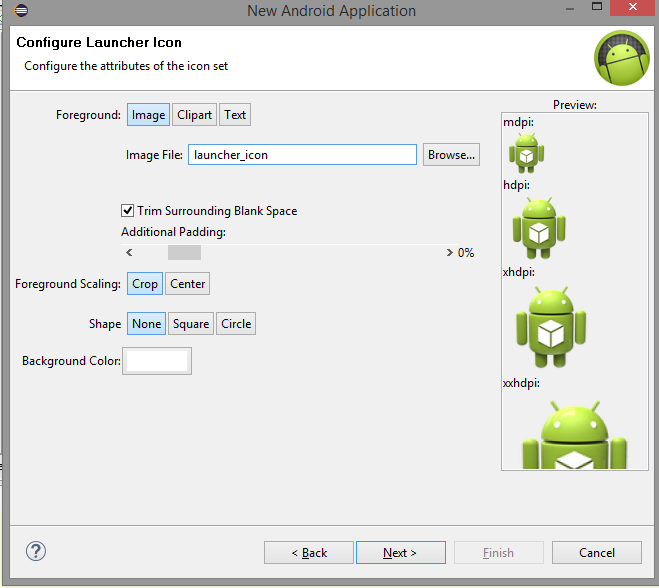The image size is (659, 588).
Task: Click the padding slider left arrow
Action: [x=129, y=252]
